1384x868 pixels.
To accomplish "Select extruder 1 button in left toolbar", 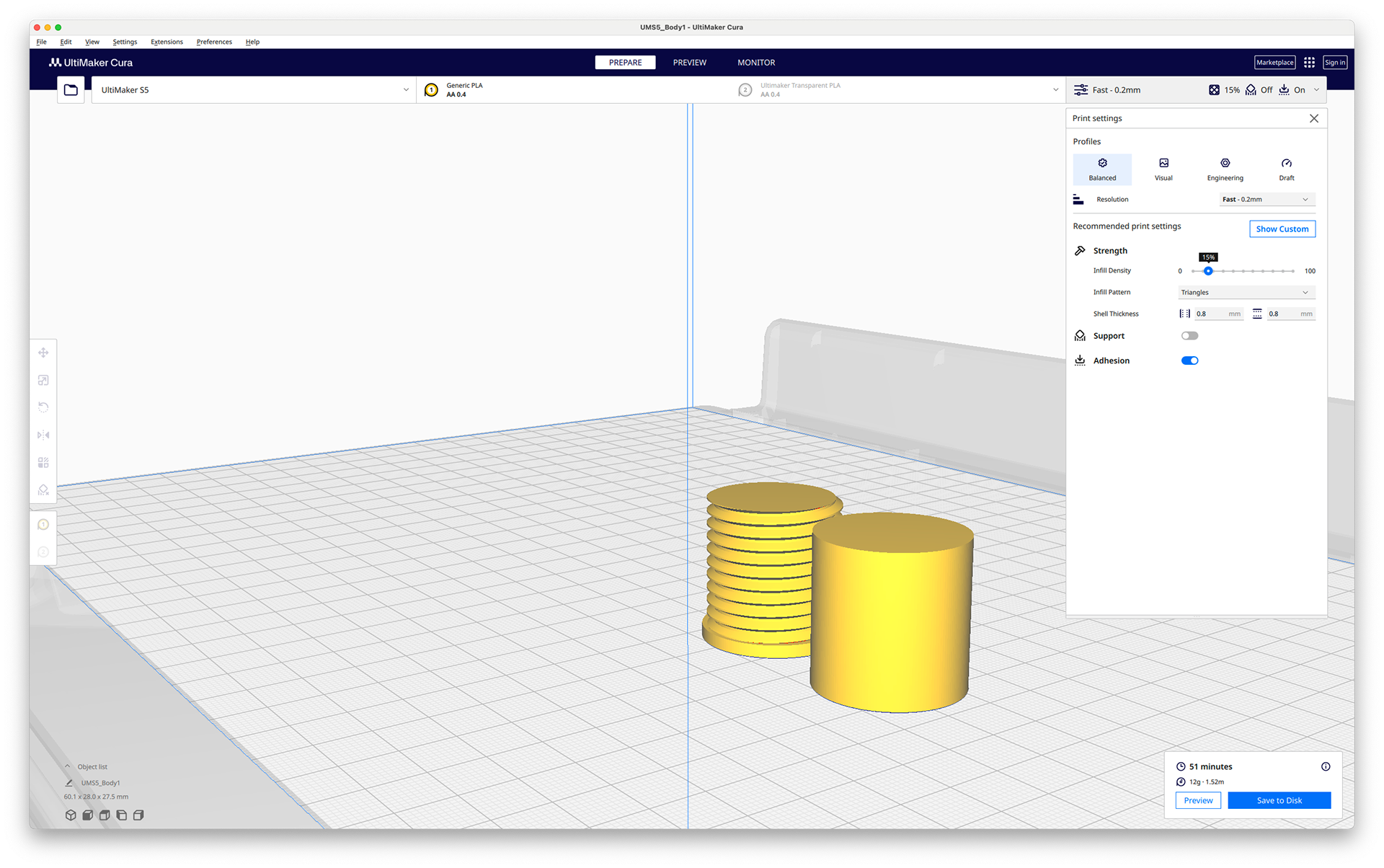I will coord(43,524).
